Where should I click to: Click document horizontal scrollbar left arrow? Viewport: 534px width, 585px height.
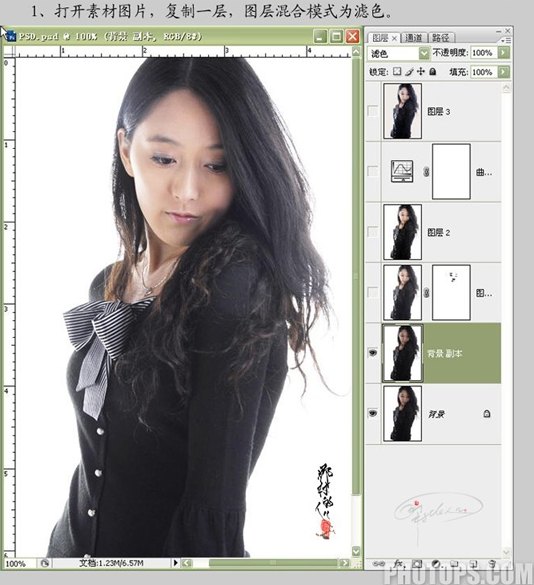[186, 563]
